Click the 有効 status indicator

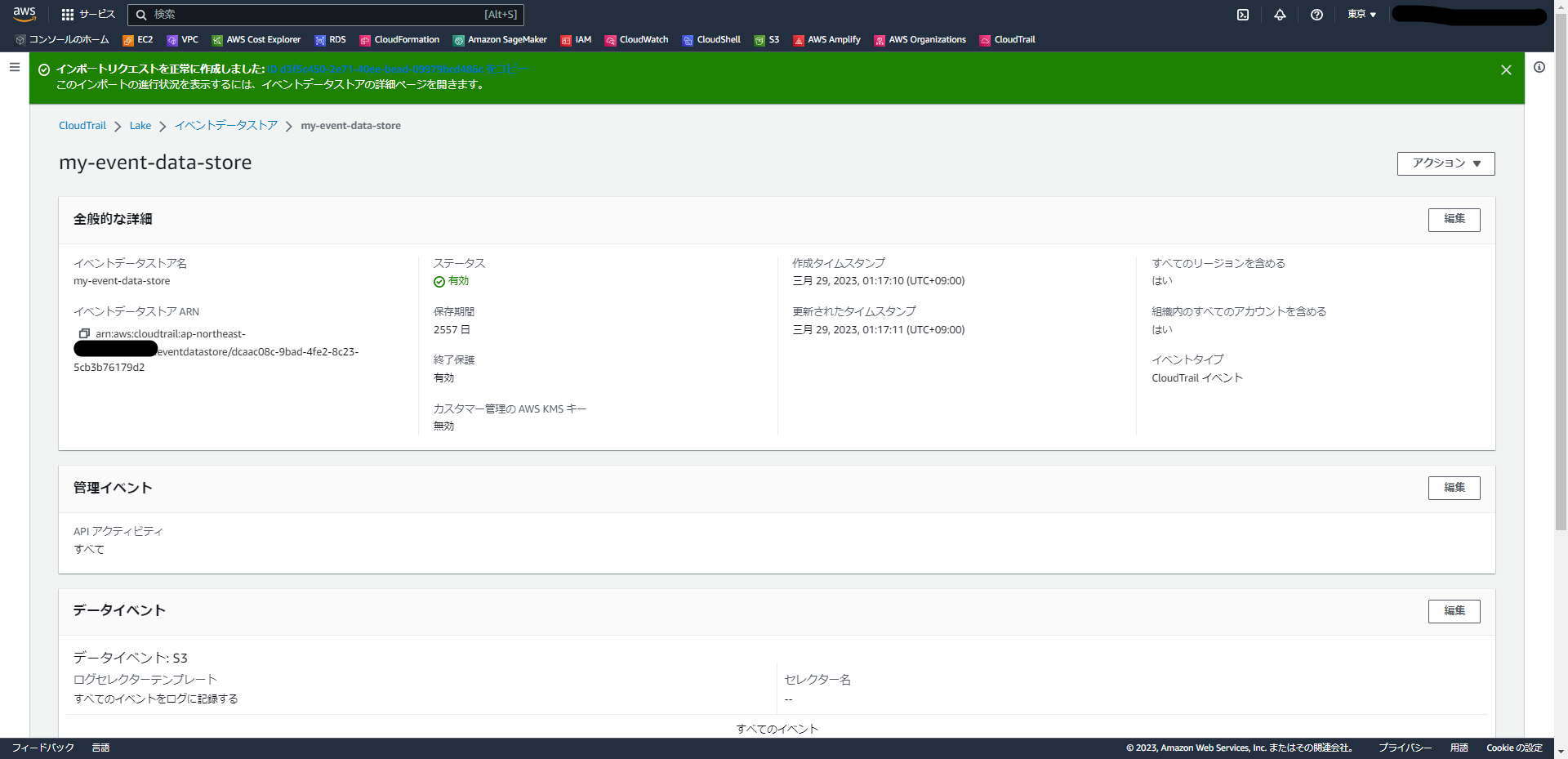(x=451, y=281)
